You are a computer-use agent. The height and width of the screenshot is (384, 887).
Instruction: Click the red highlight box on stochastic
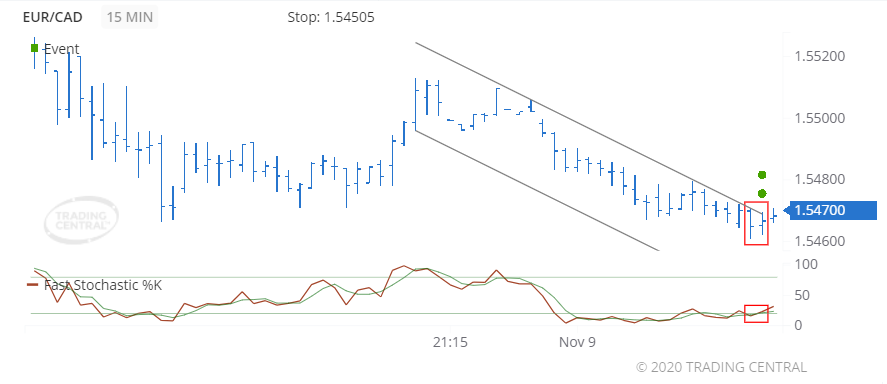(756, 314)
